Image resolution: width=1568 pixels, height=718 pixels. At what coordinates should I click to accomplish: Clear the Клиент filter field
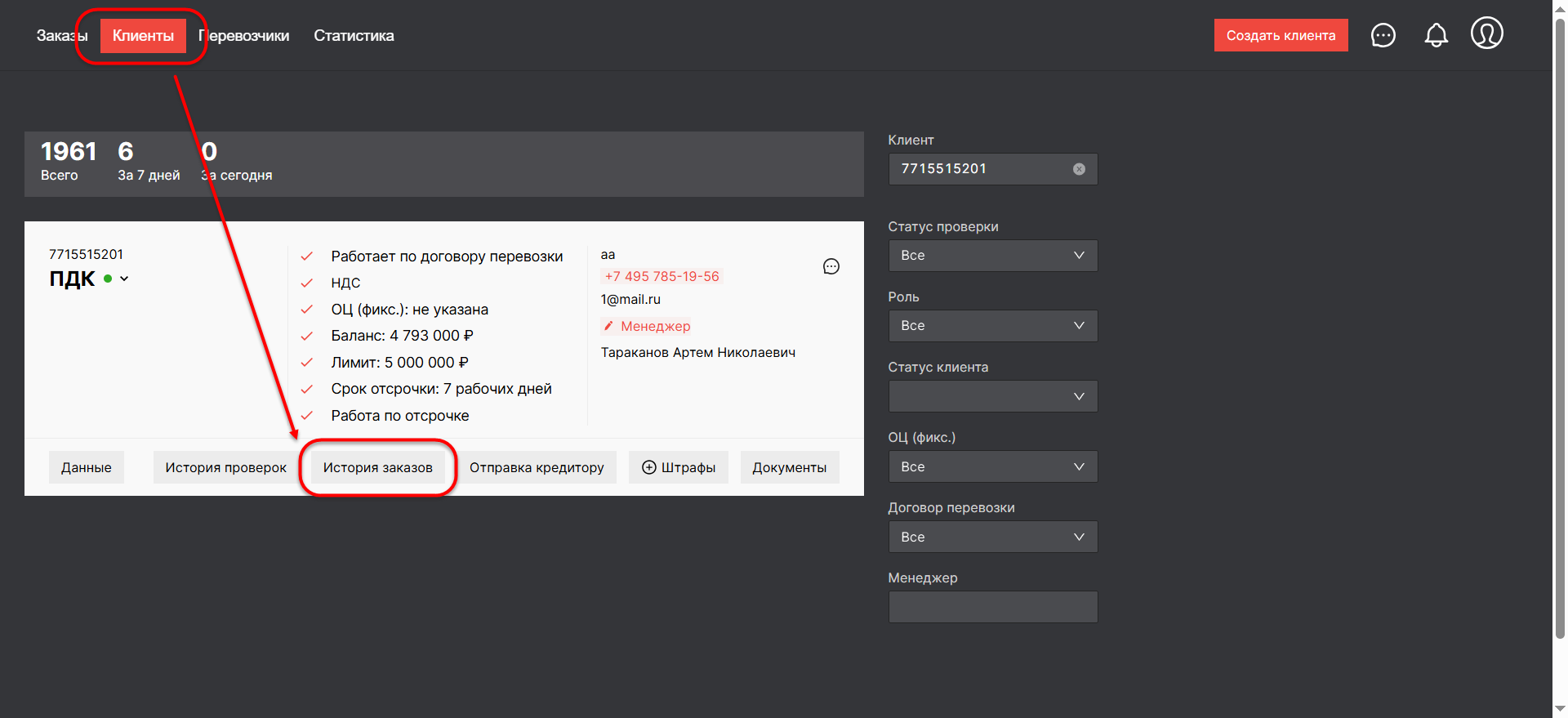[x=1079, y=169]
